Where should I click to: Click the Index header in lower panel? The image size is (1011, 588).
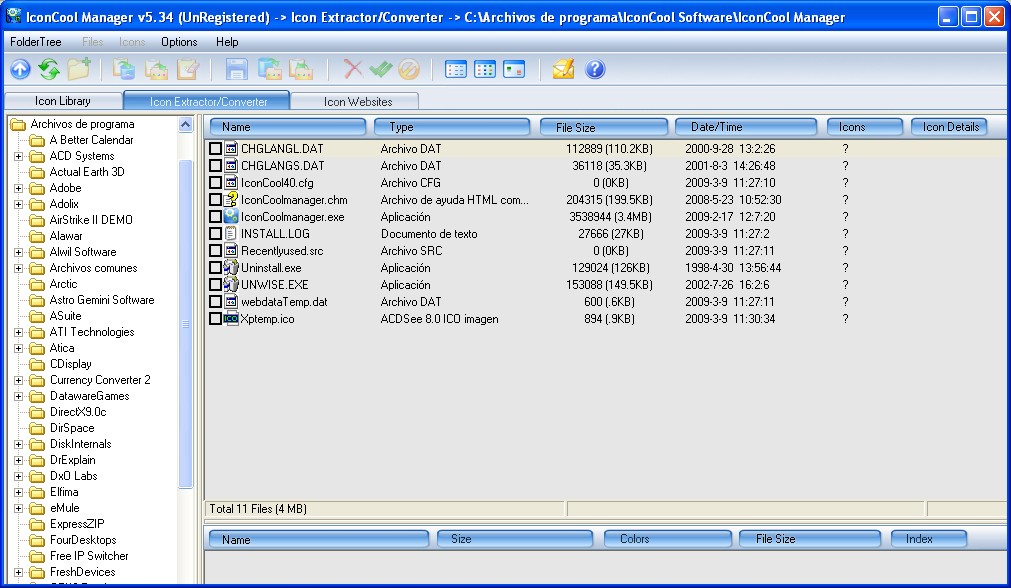928,539
